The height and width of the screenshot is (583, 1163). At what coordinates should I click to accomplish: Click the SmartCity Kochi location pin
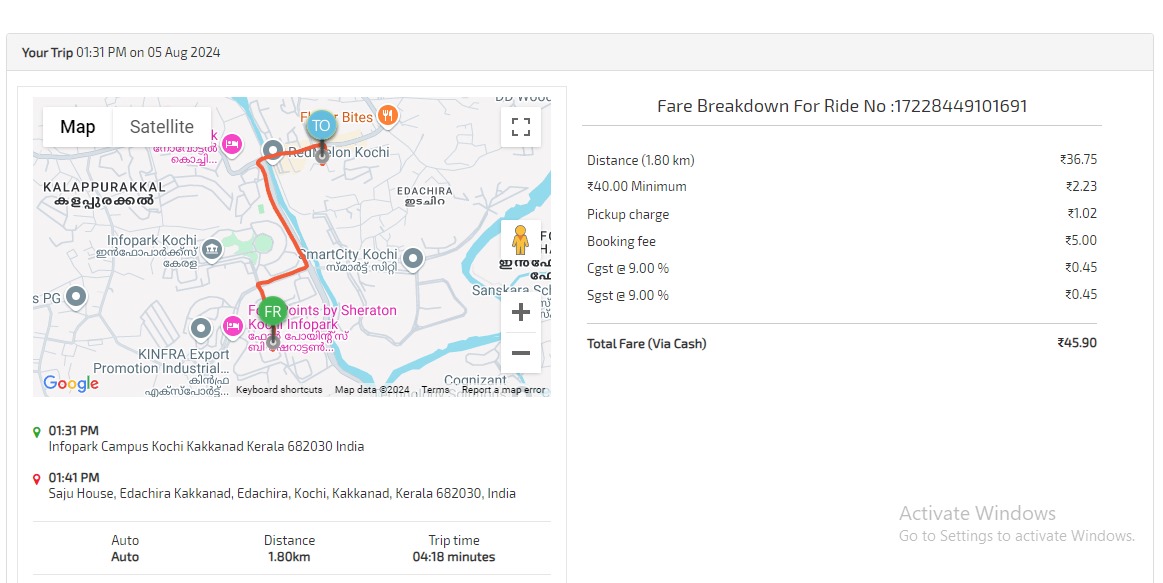click(412, 259)
